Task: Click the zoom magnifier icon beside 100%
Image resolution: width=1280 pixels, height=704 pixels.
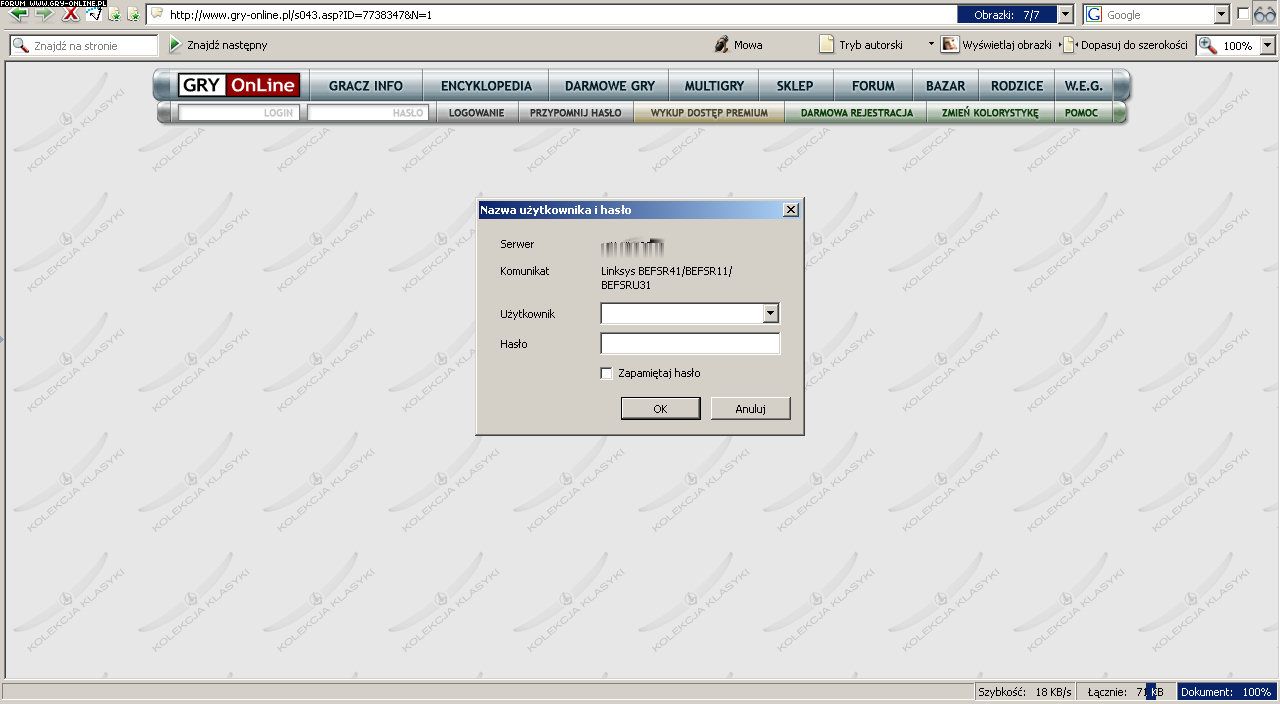Action: [x=1208, y=45]
